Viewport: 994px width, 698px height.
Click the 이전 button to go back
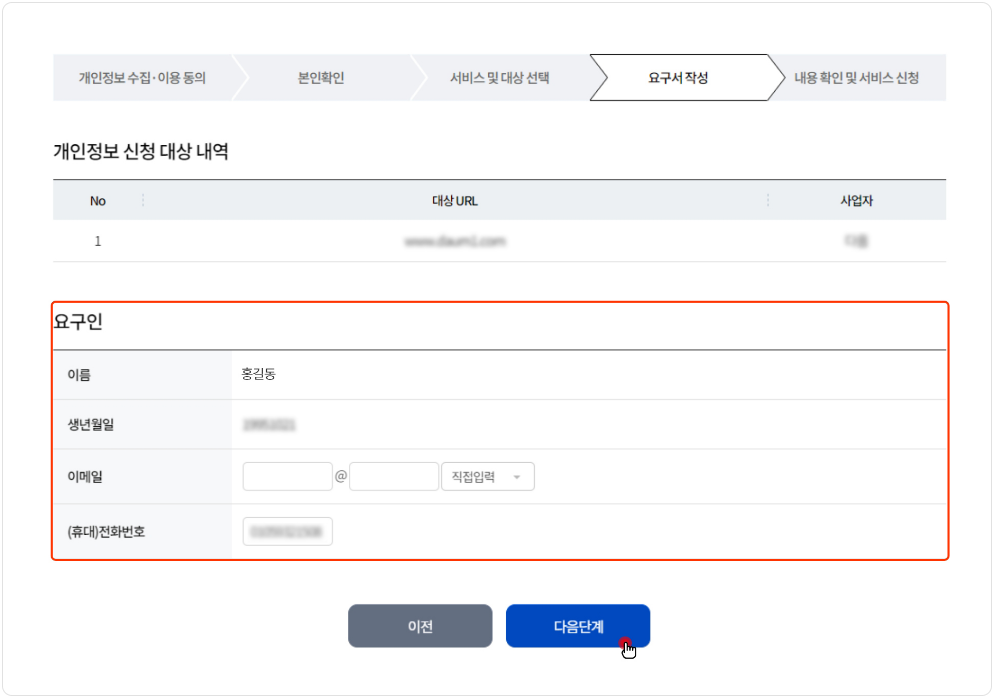click(420, 625)
